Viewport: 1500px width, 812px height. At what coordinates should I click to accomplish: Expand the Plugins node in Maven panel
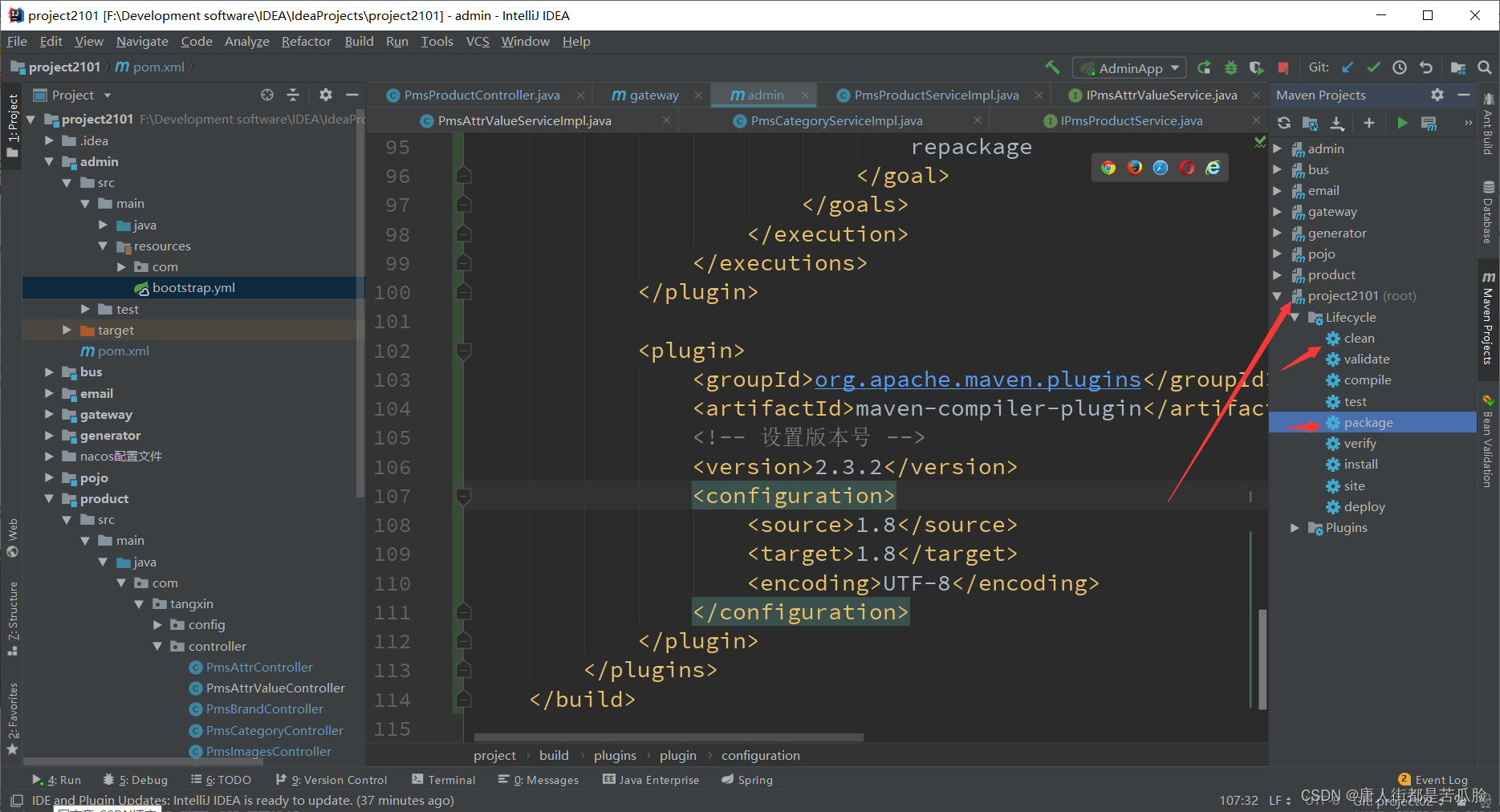(x=1295, y=528)
